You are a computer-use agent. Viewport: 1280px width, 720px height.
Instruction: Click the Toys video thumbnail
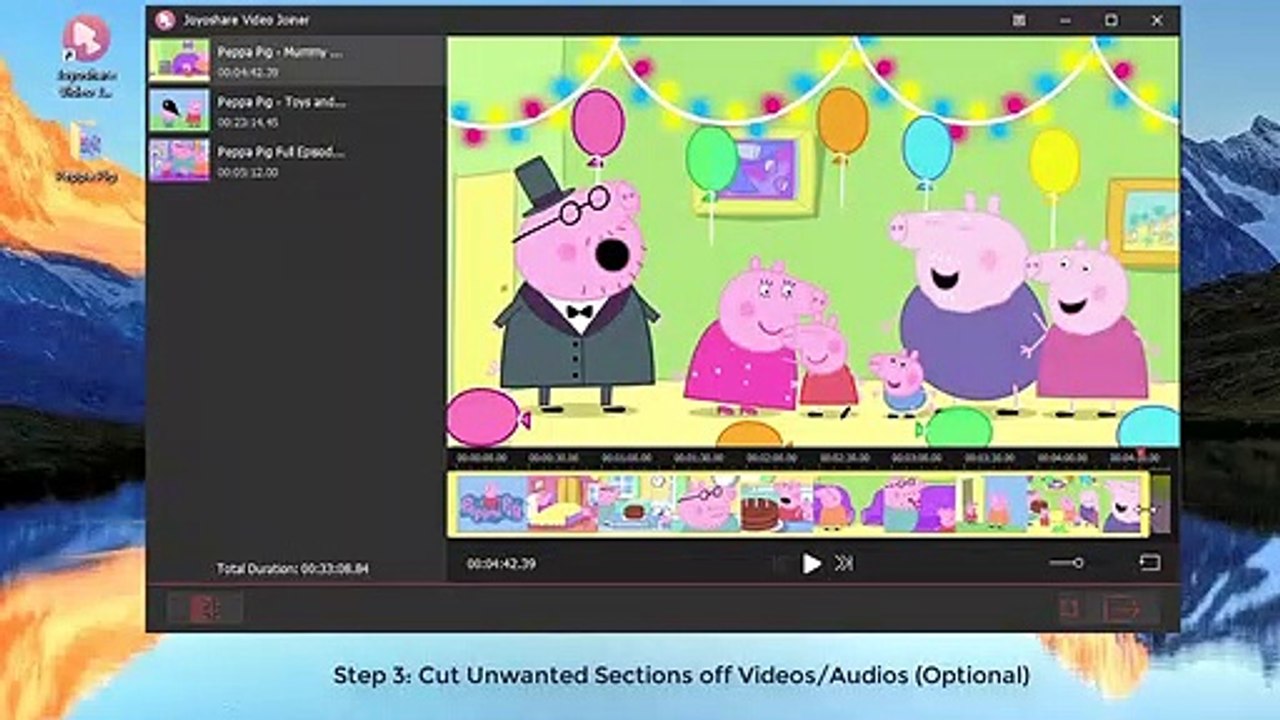[x=179, y=110]
